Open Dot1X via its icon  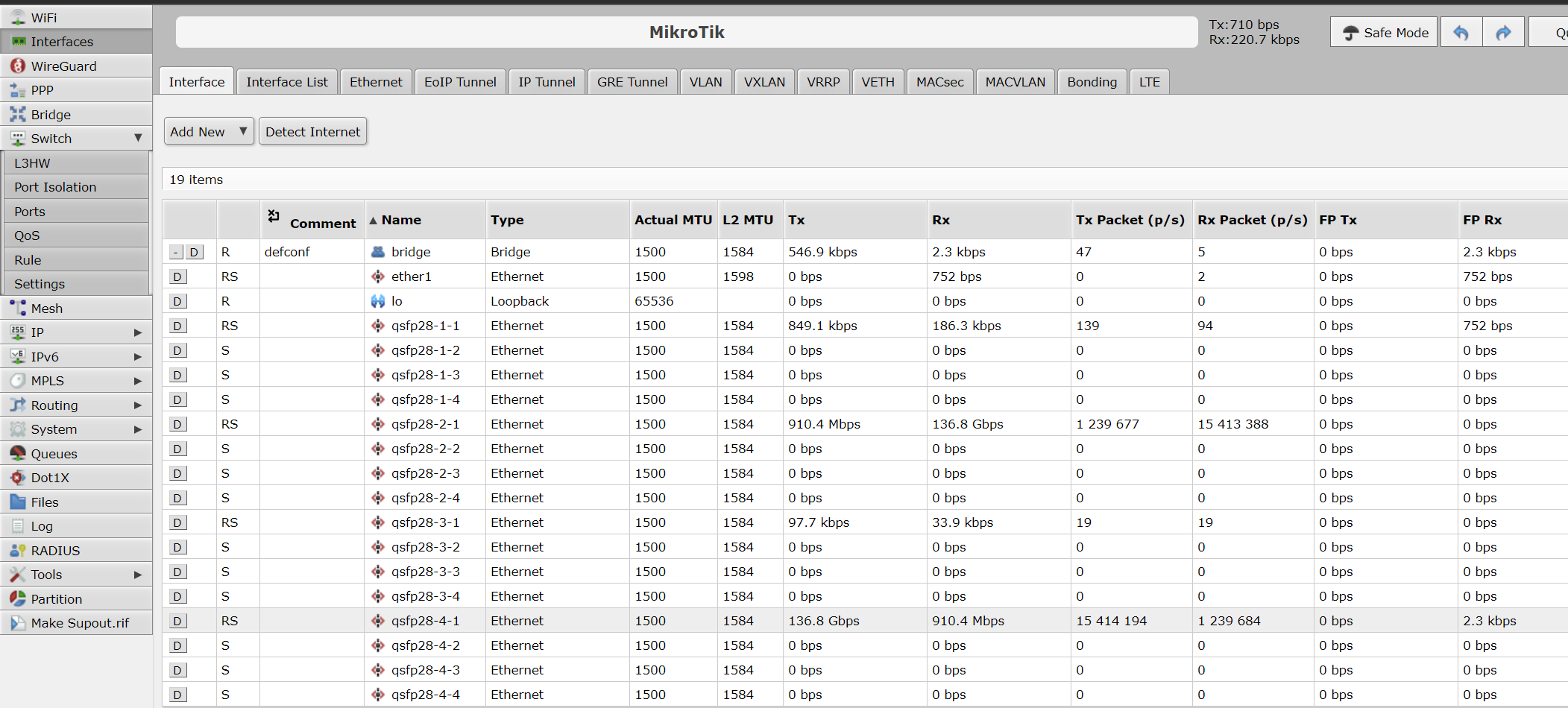pos(18,478)
